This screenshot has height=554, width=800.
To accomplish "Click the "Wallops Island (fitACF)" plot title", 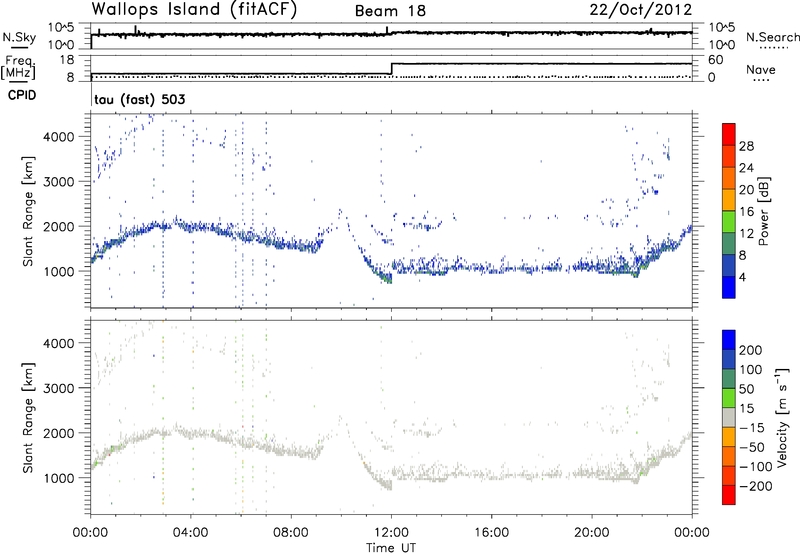I will [x=194, y=9].
